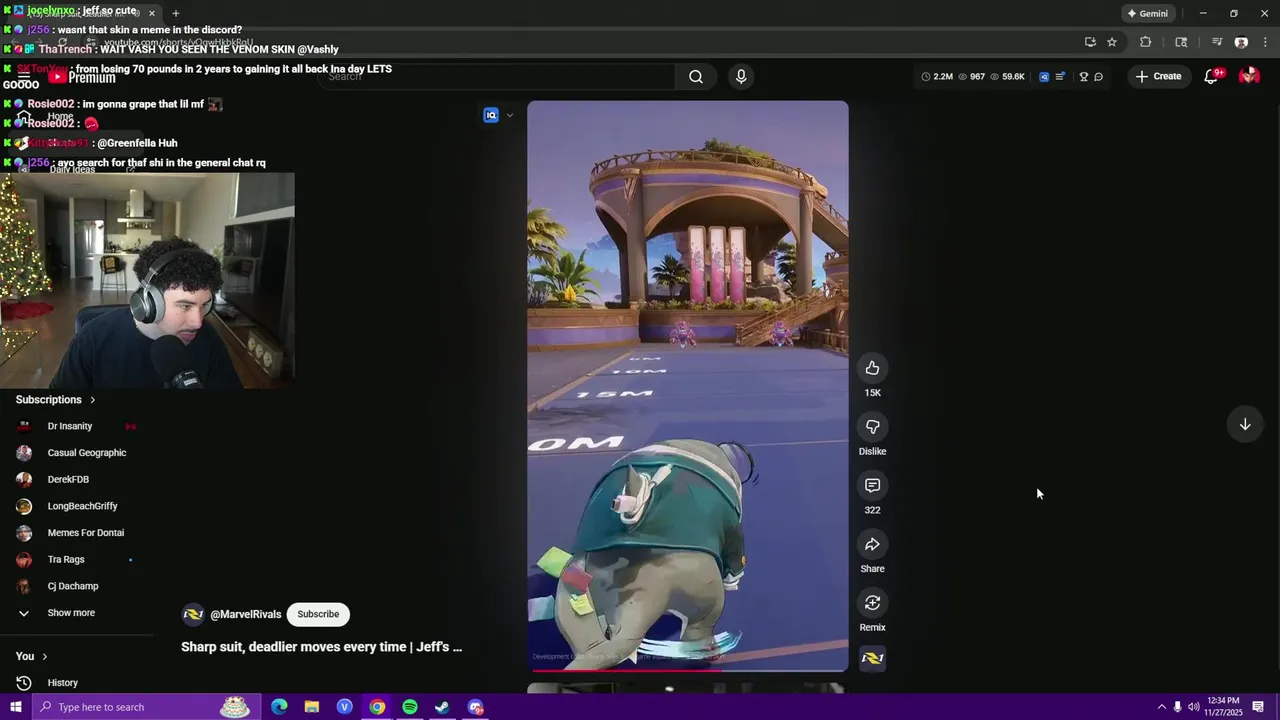The width and height of the screenshot is (1280, 720).
Task: Open taskbar volume speaker icon
Action: coord(1194,707)
